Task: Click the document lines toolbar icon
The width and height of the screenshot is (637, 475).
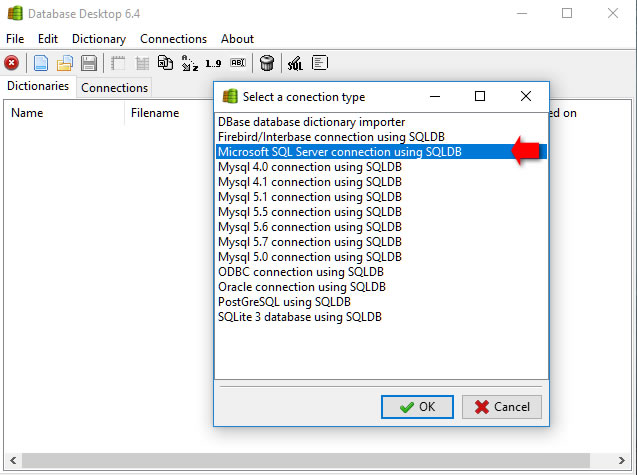Action: [320, 63]
